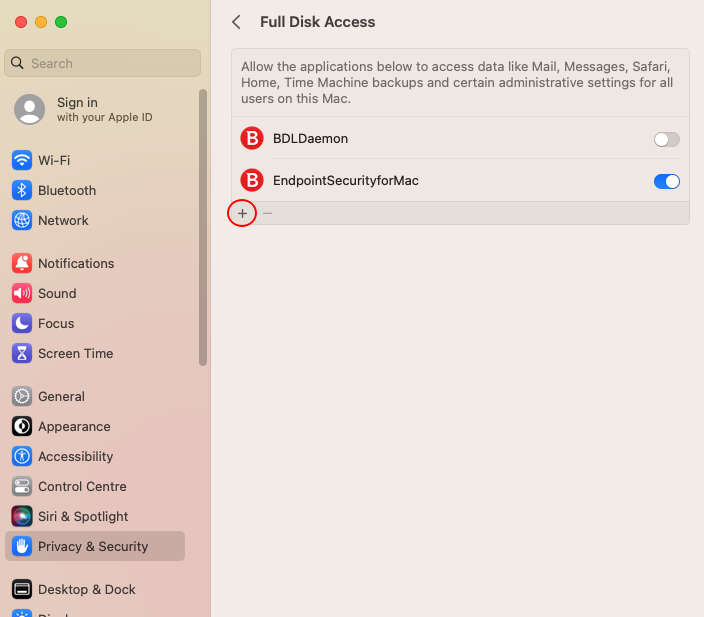Select Privacy & Security in sidebar

click(x=94, y=546)
